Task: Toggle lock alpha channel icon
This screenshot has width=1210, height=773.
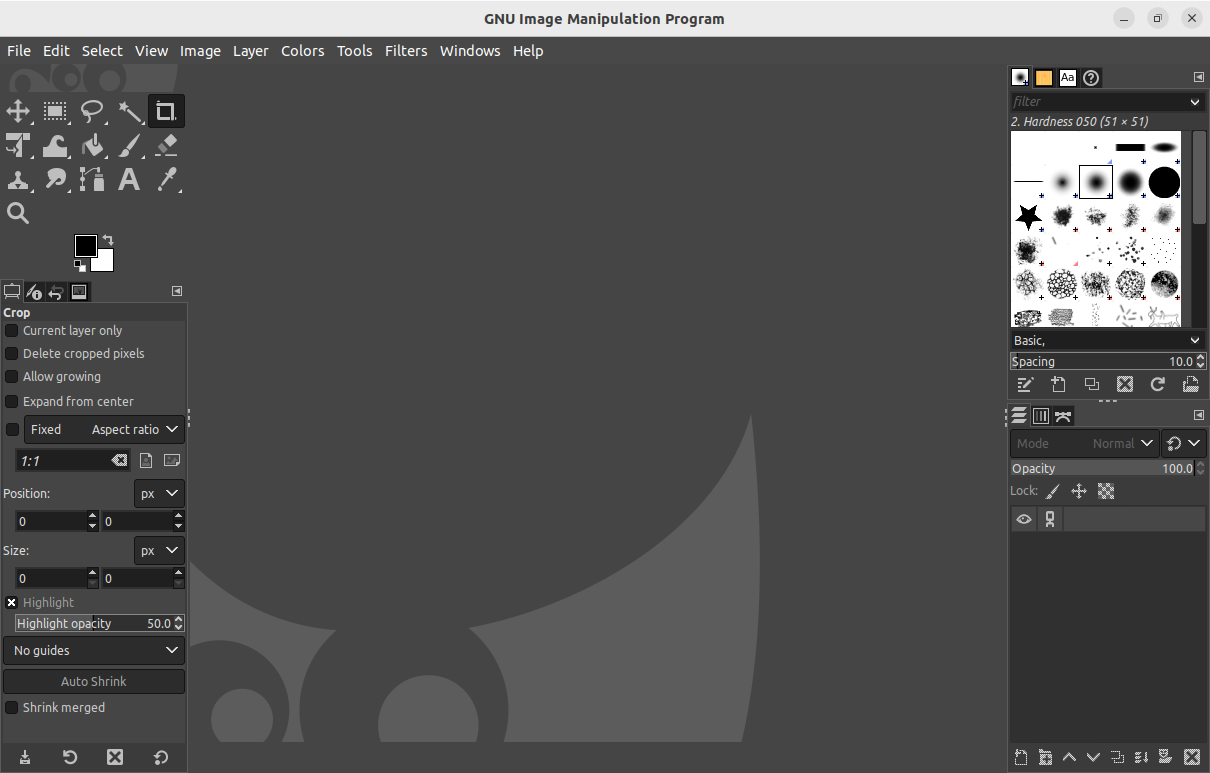Action: coord(1106,491)
